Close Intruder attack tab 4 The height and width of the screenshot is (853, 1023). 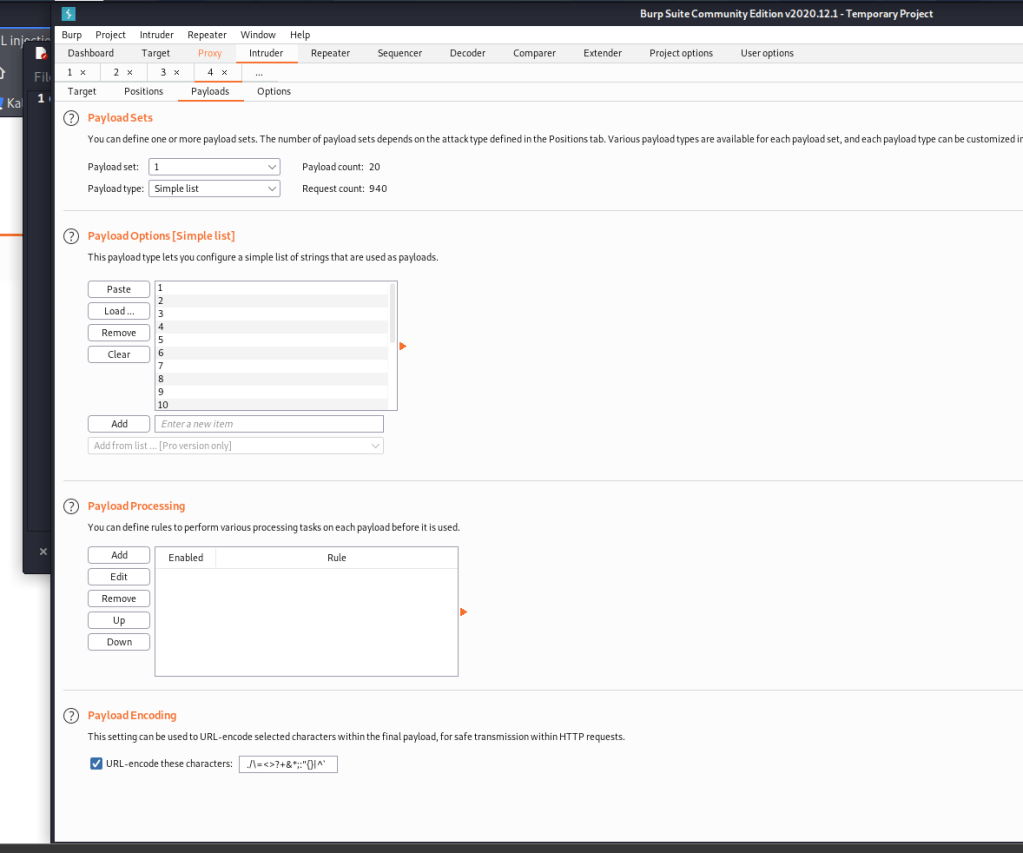click(225, 73)
